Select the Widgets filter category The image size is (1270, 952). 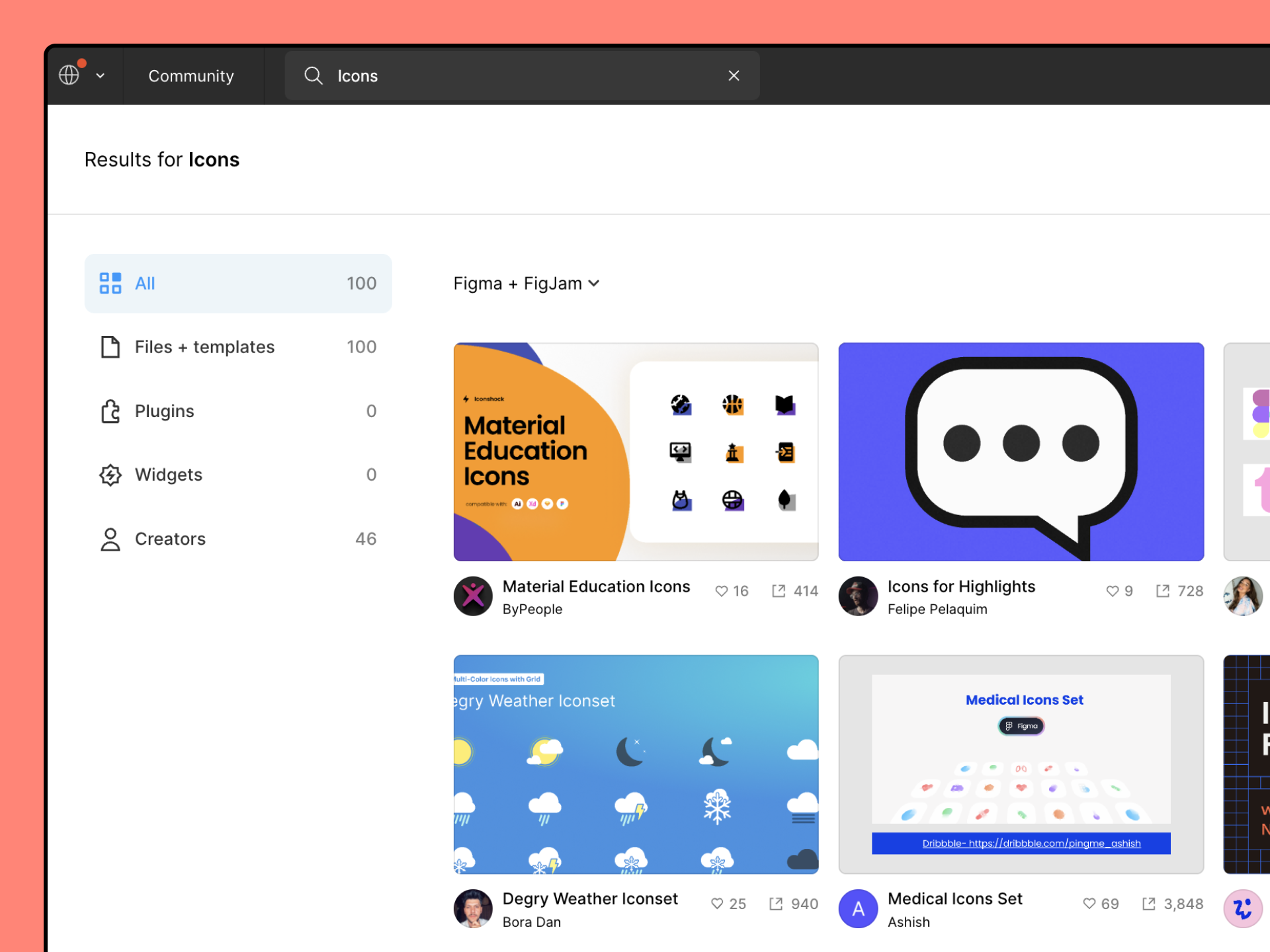point(169,475)
